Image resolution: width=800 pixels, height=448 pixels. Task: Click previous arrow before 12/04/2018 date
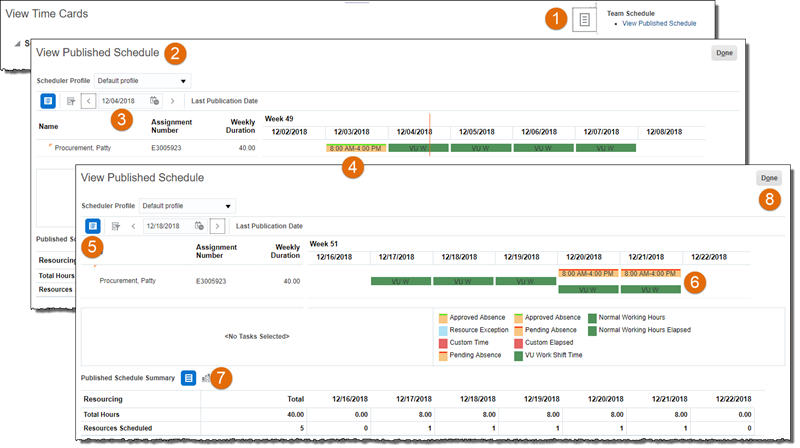[88, 101]
